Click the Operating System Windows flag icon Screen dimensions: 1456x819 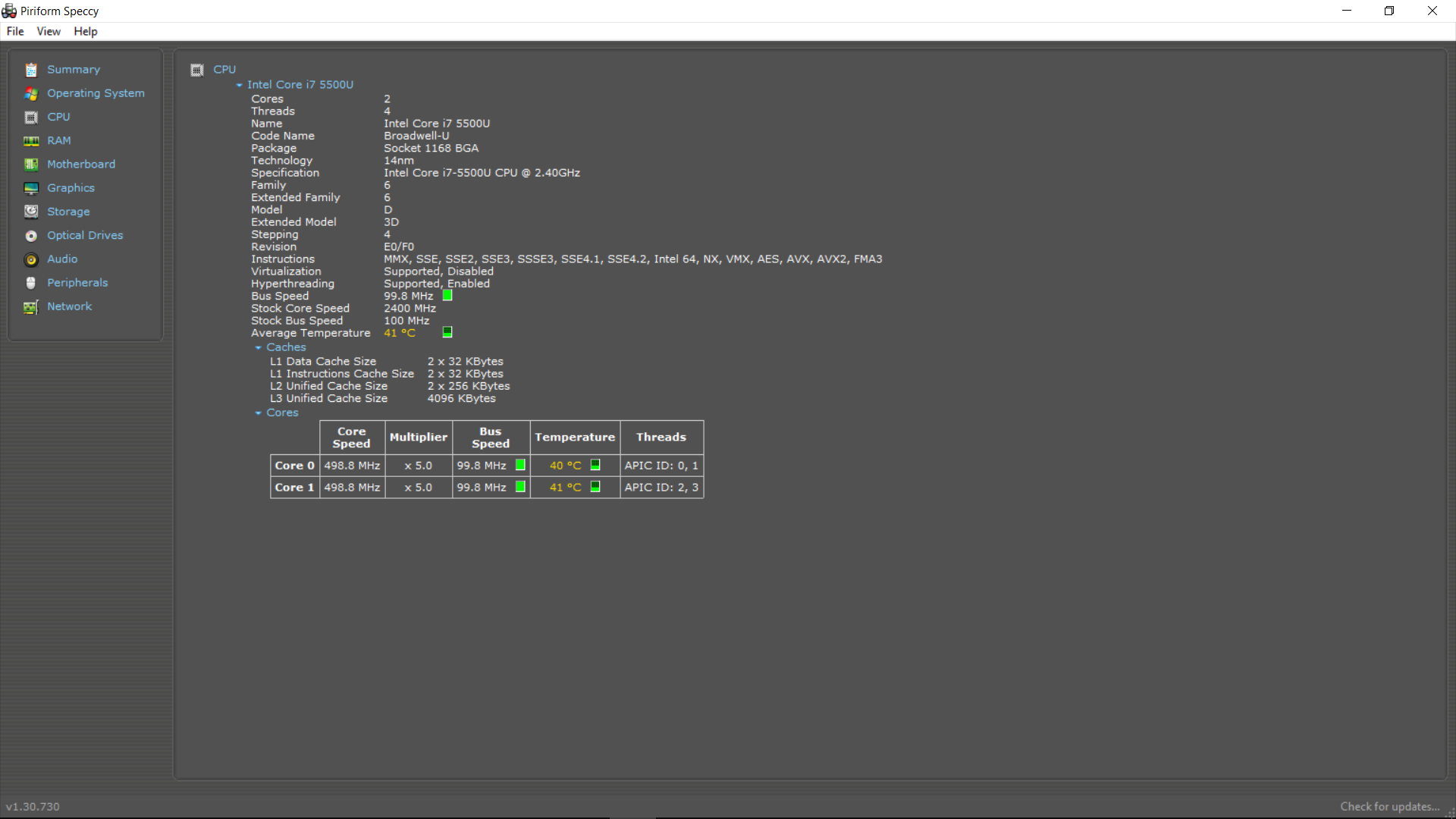coord(31,93)
